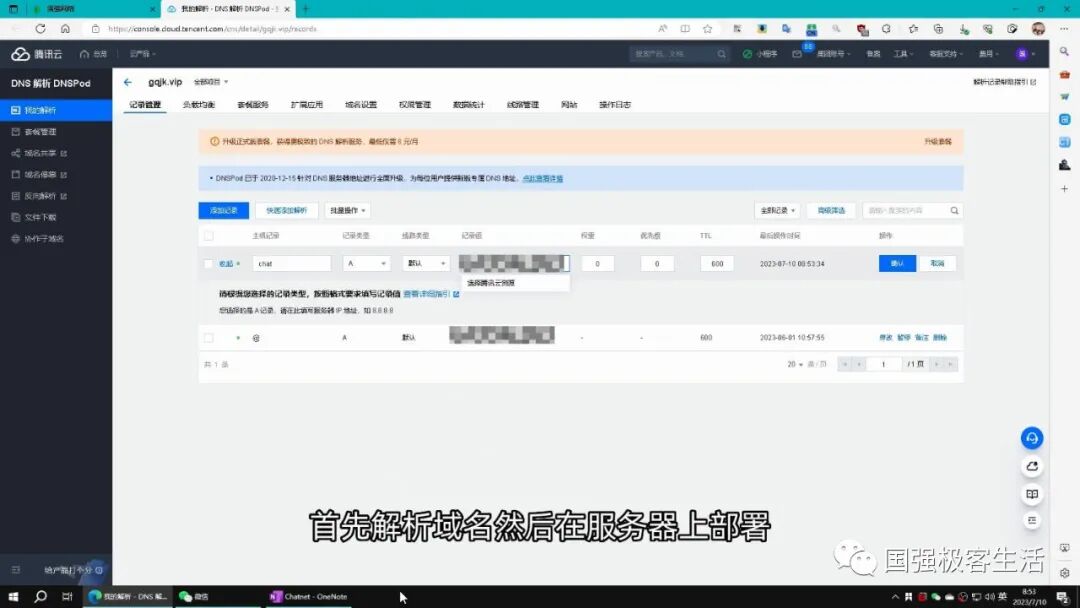
Task: Open the record type A dropdown
Action: tap(366, 264)
